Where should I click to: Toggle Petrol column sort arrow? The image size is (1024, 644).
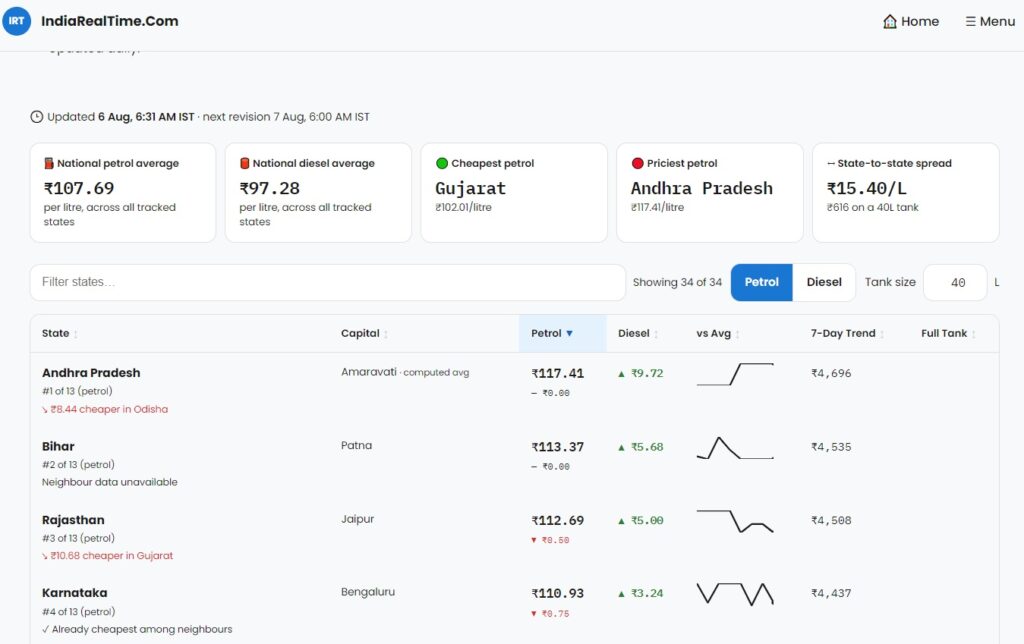[x=569, y=334]
